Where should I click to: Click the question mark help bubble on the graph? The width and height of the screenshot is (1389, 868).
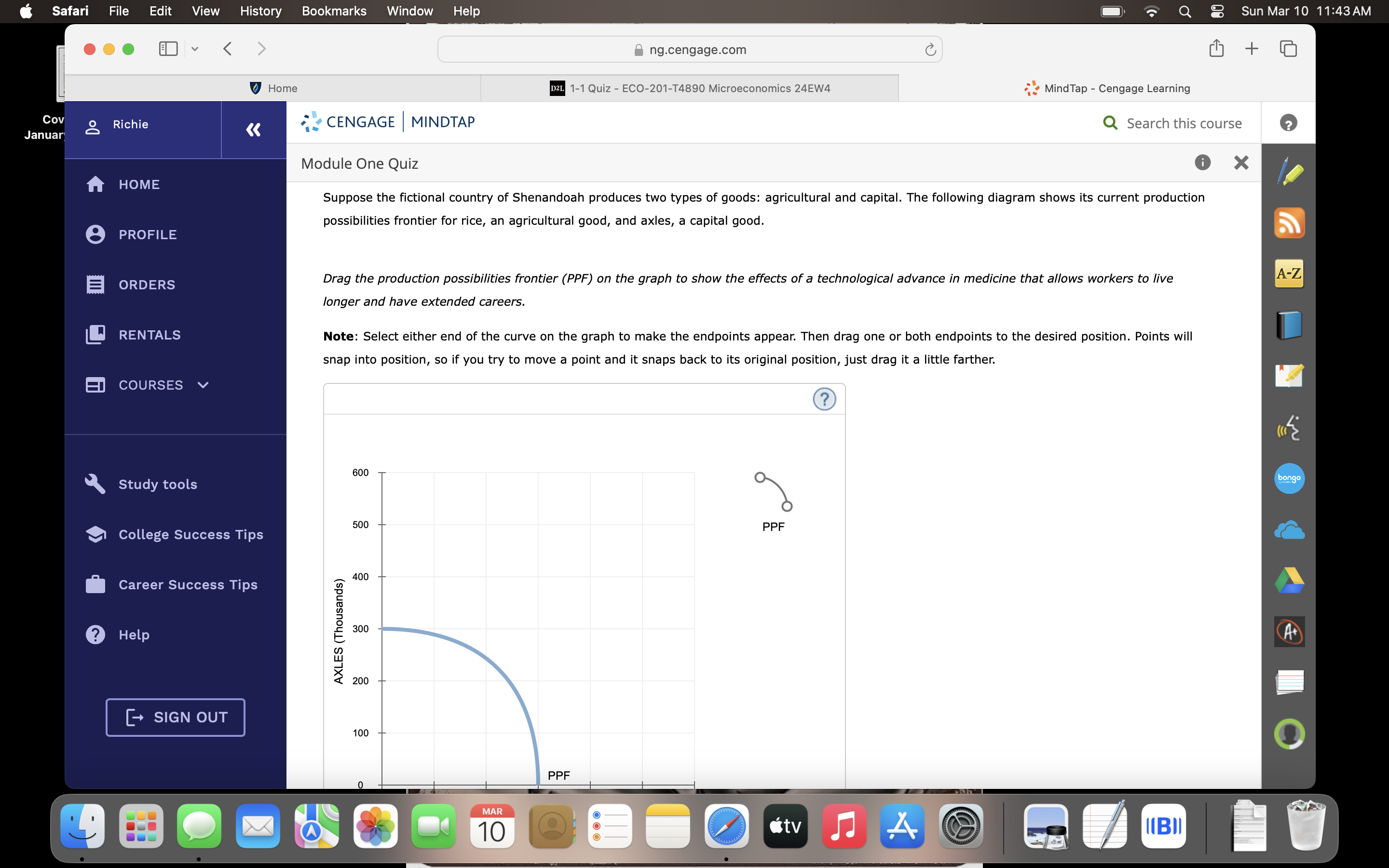tap(825, 398)
